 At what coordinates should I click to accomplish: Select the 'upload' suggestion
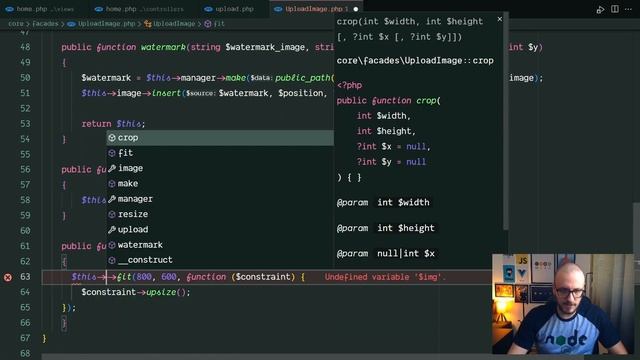220,229
